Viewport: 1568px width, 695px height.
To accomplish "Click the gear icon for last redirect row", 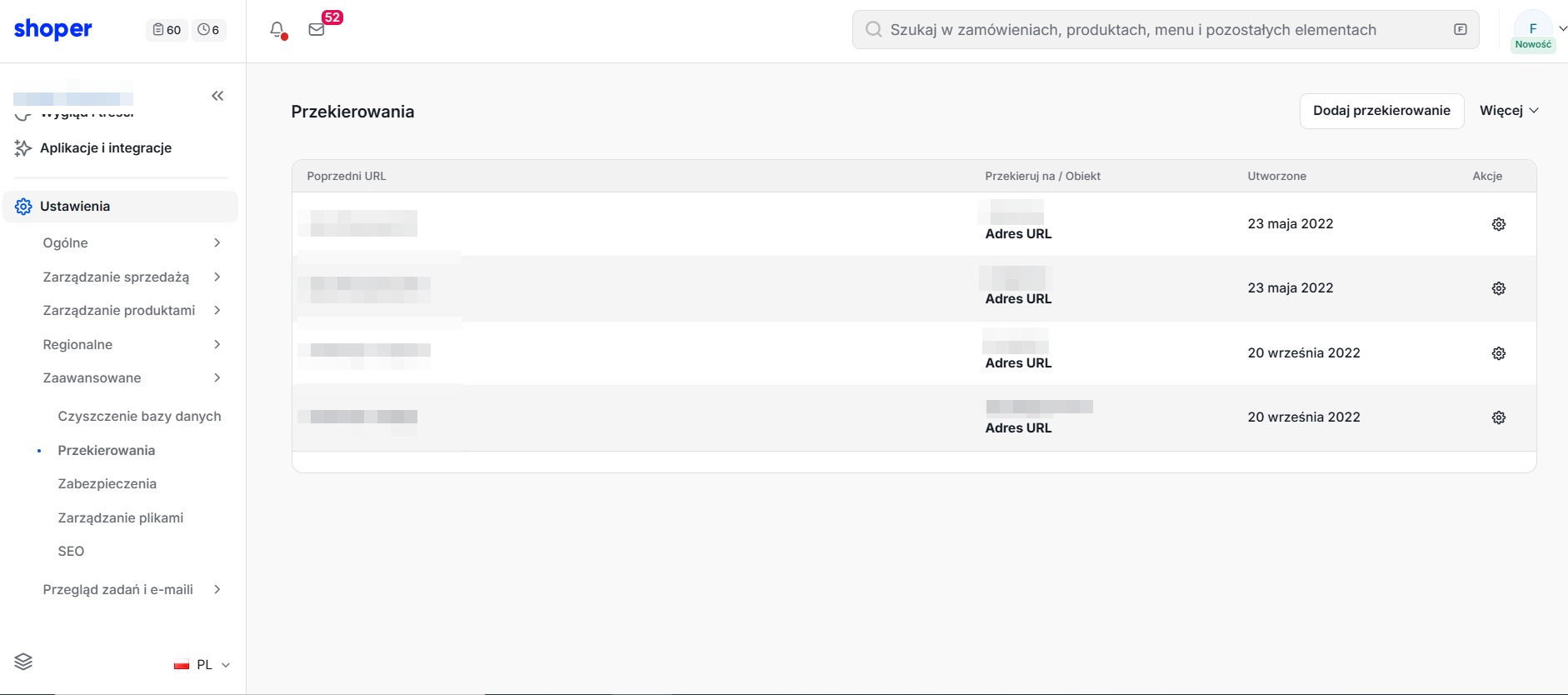I will click(x=1498, y=417).
